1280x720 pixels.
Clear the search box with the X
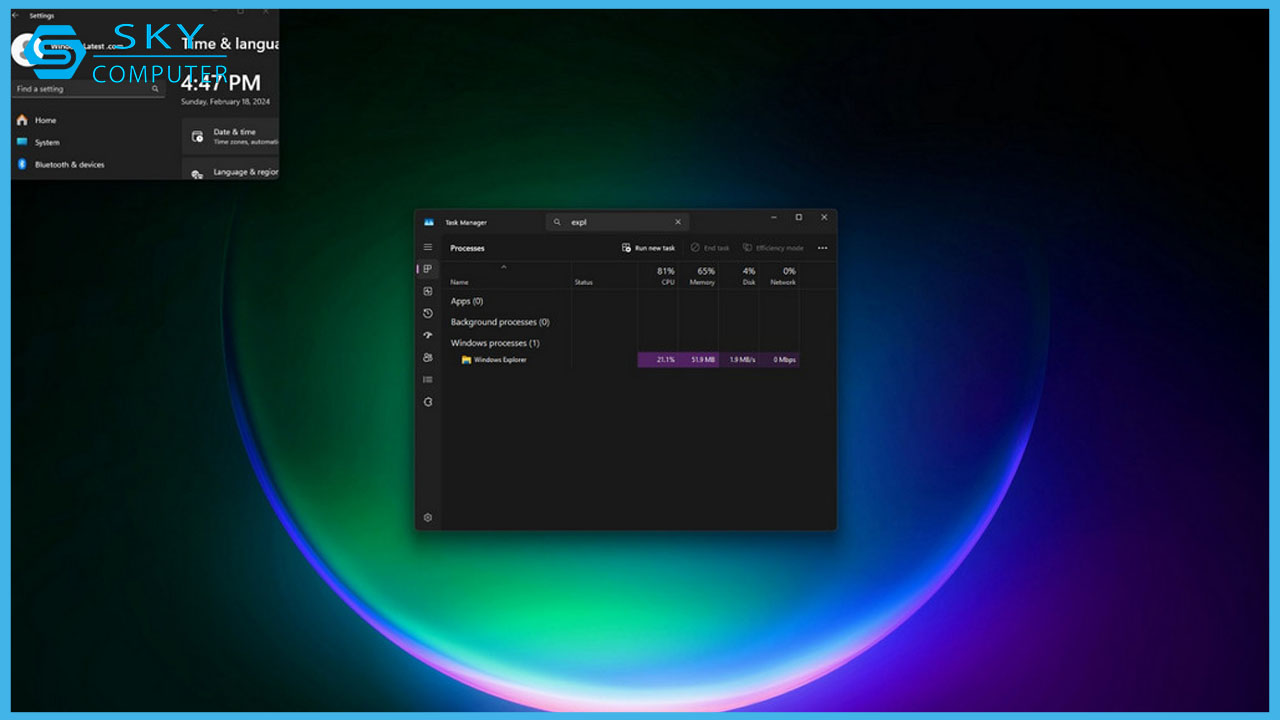[x=677, y=221]
